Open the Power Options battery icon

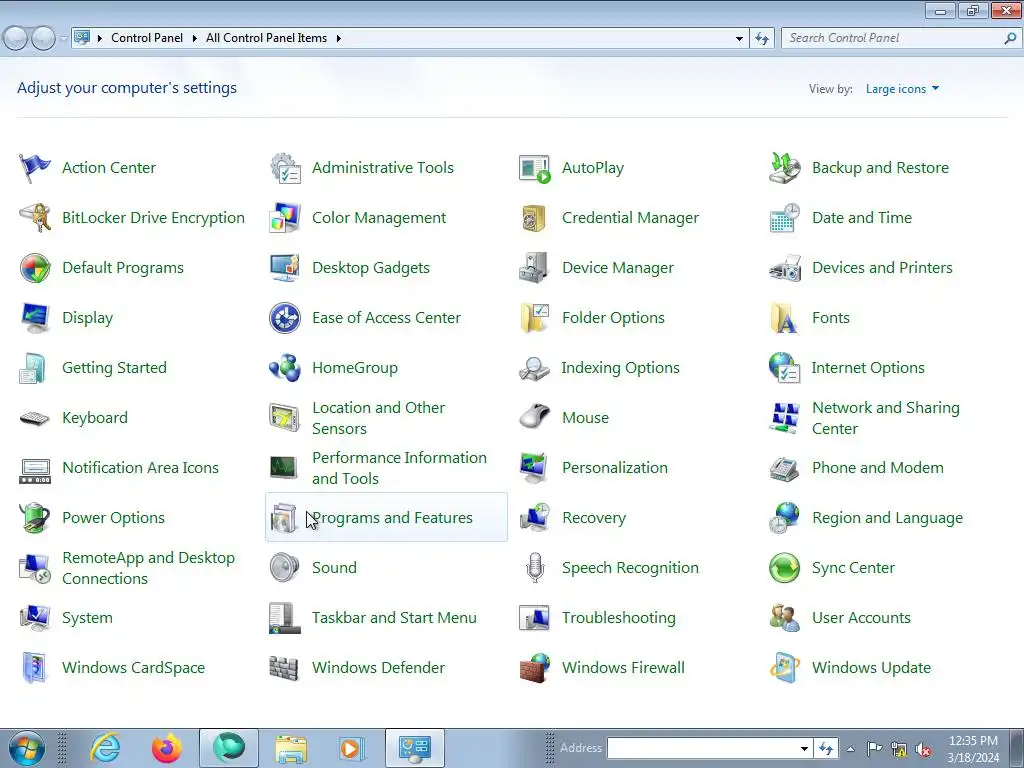[35, 518]
